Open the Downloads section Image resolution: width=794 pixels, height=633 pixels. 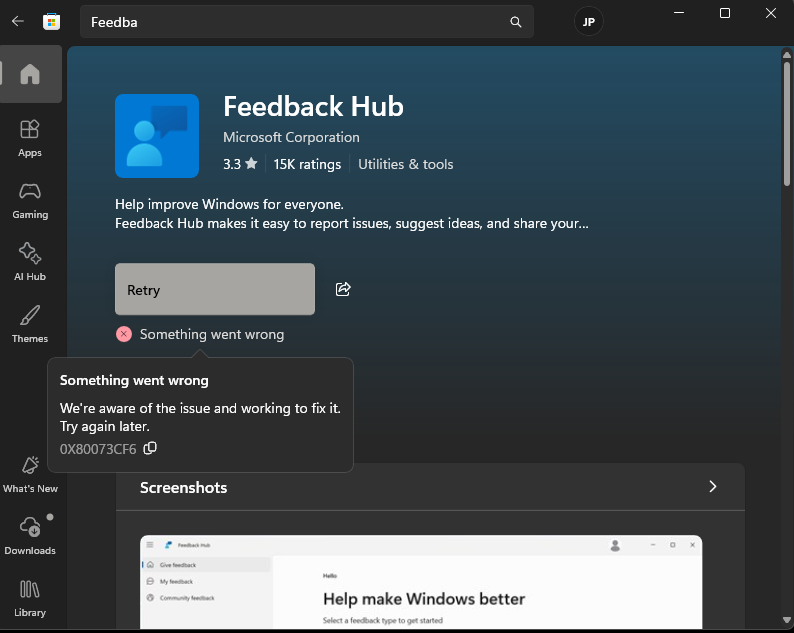click(x=30, y=536)
